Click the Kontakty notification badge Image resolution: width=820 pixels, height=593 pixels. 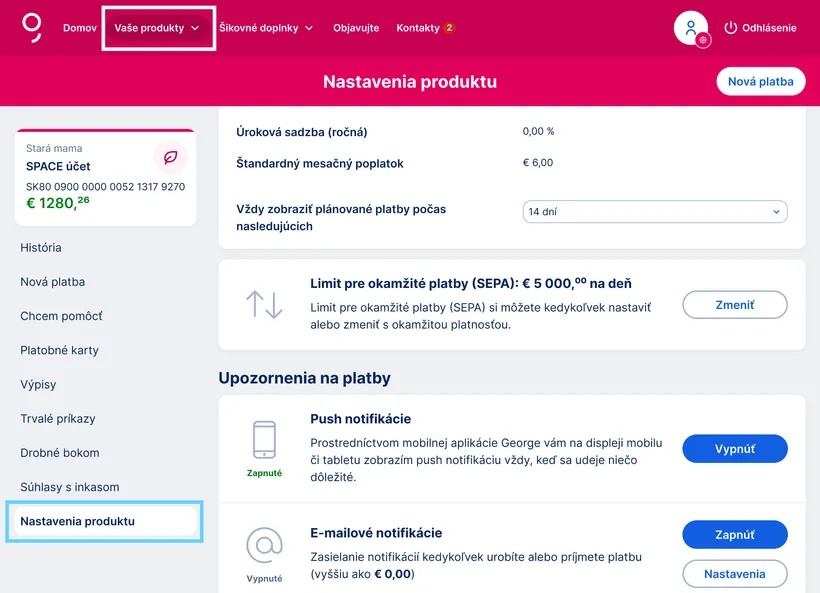449,28
